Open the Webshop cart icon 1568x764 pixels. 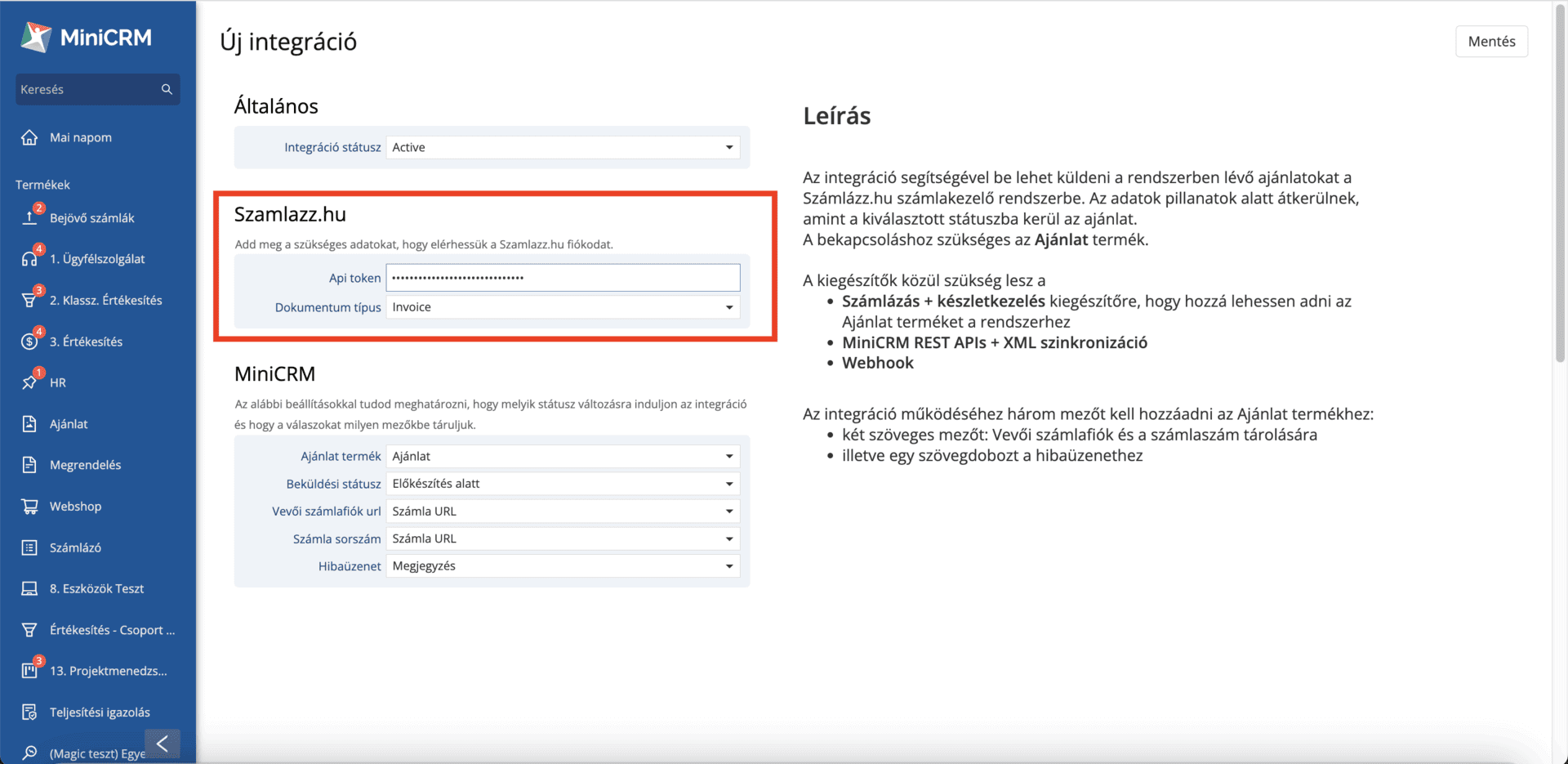tap(29, 507)
